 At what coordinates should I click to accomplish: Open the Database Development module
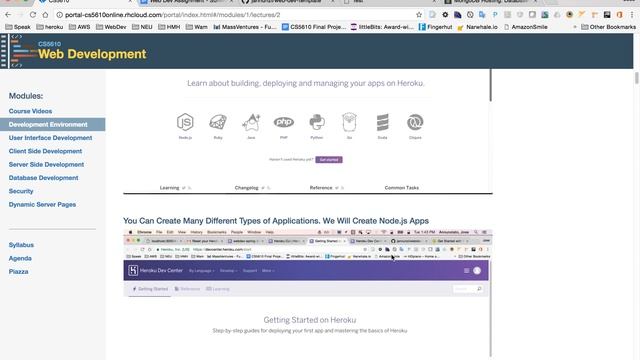pyautogui.click(x=43, y=178)
